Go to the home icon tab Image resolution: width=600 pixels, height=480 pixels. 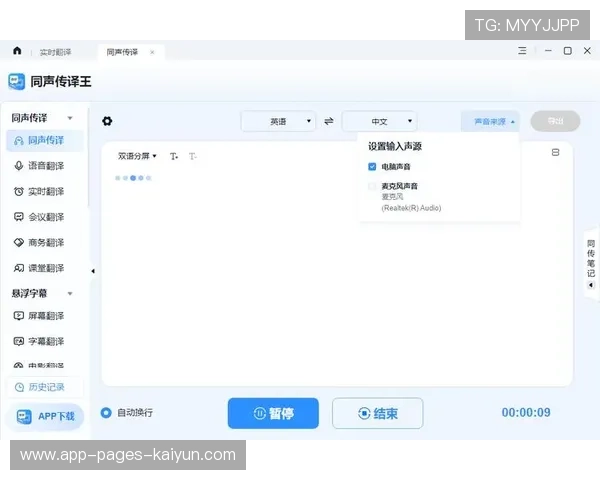tap(17, 51)
